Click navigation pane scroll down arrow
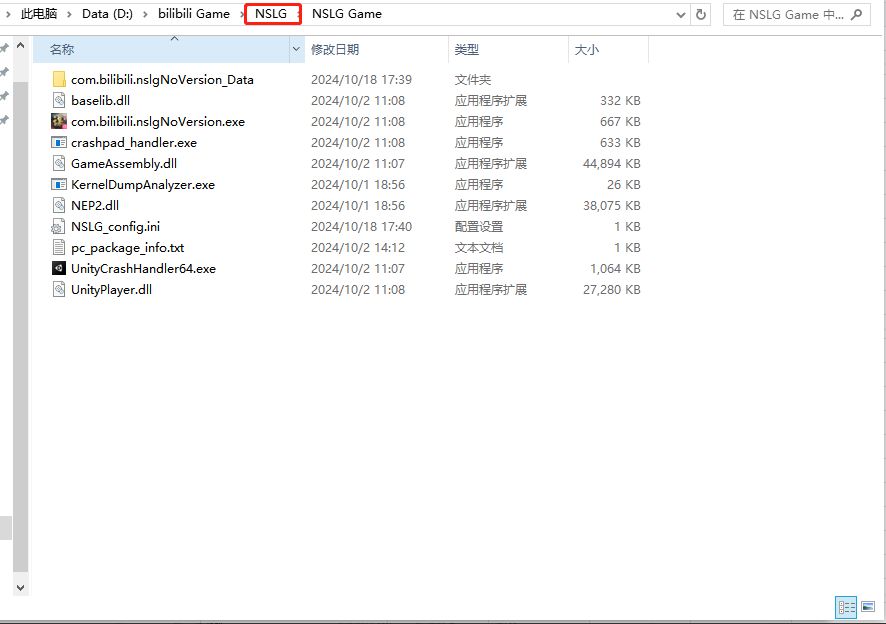This screenshot has width=886, height=624. coord(20,588)
